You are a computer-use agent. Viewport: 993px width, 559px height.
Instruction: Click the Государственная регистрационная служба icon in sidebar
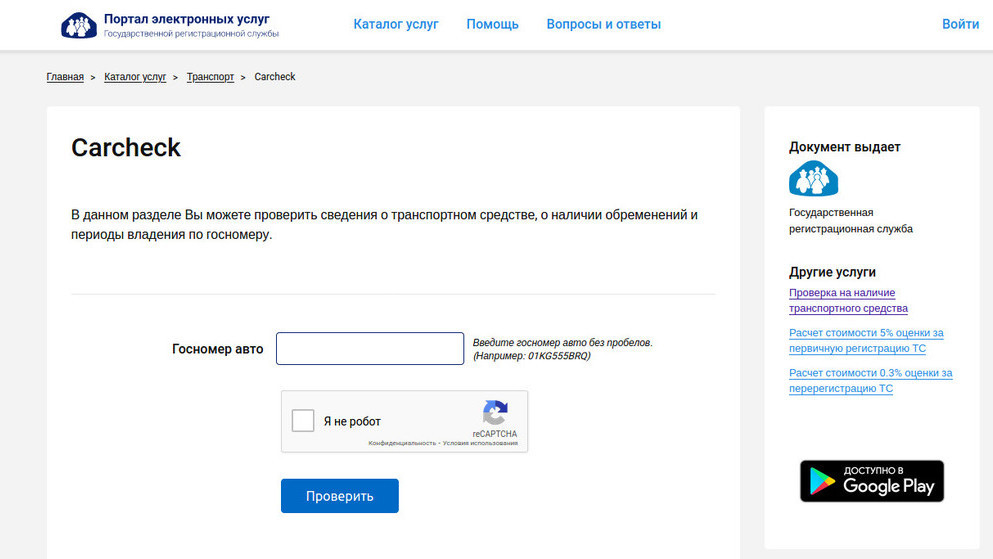tap(813, 179)
